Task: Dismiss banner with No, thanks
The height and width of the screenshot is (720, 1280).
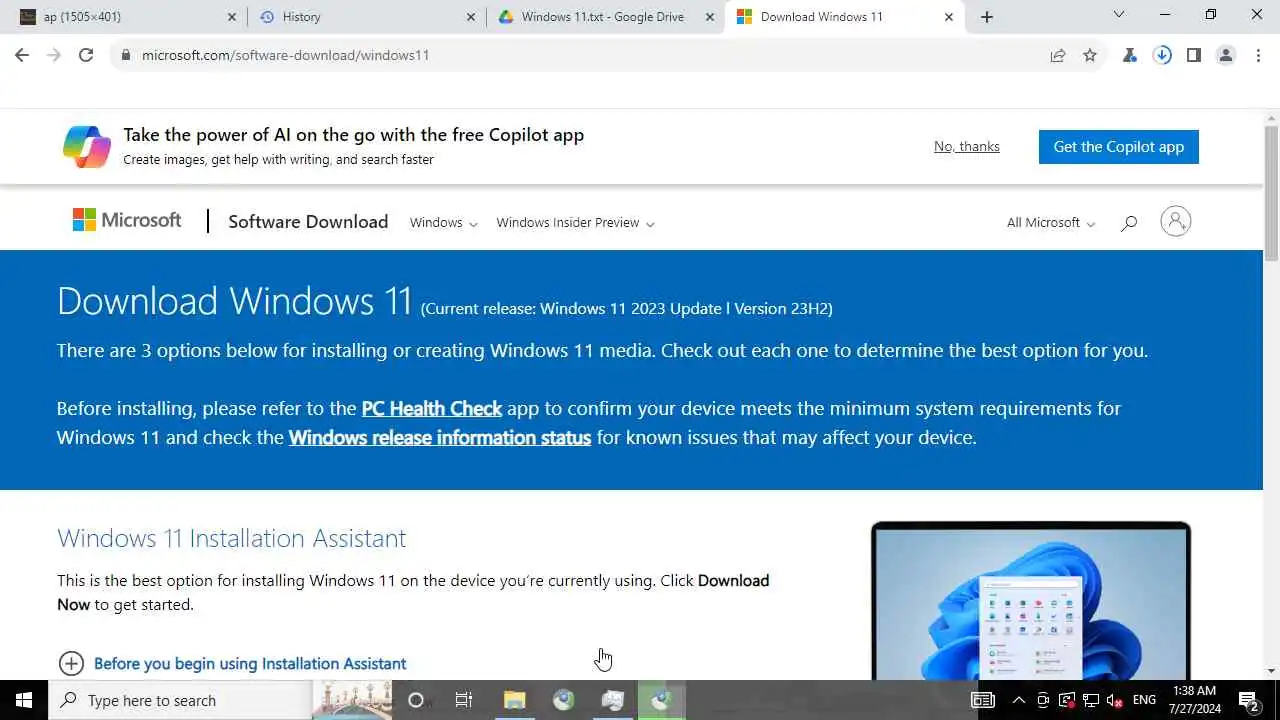Action: click(x=967, y=146)
